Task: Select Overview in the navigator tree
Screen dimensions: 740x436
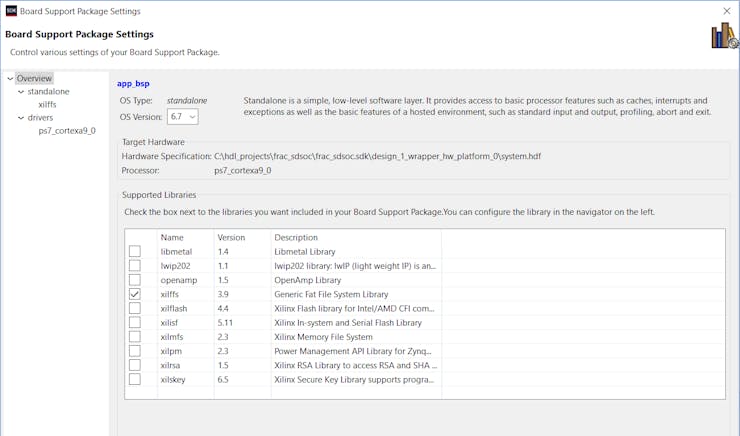Action: point(34,78)
